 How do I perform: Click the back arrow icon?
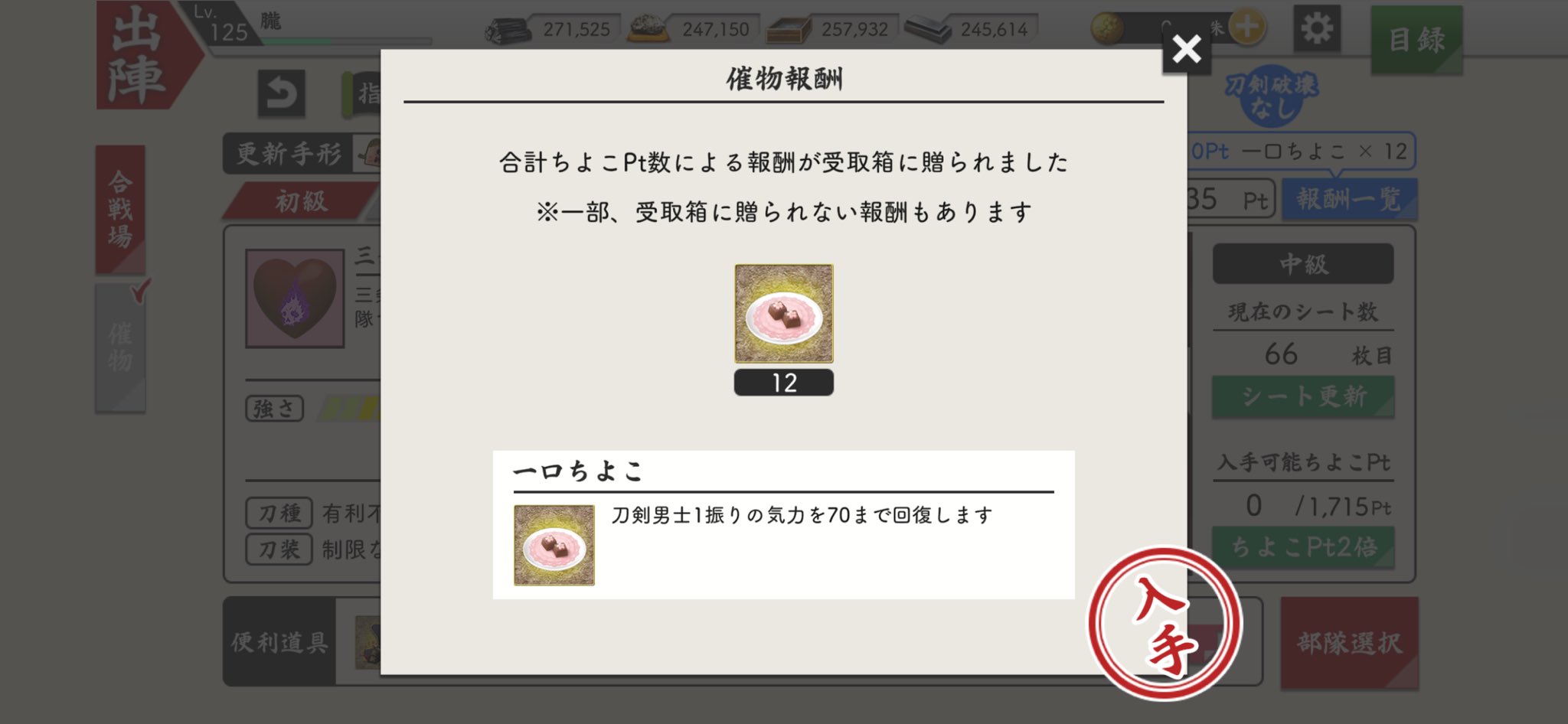(x=281, y=94)
